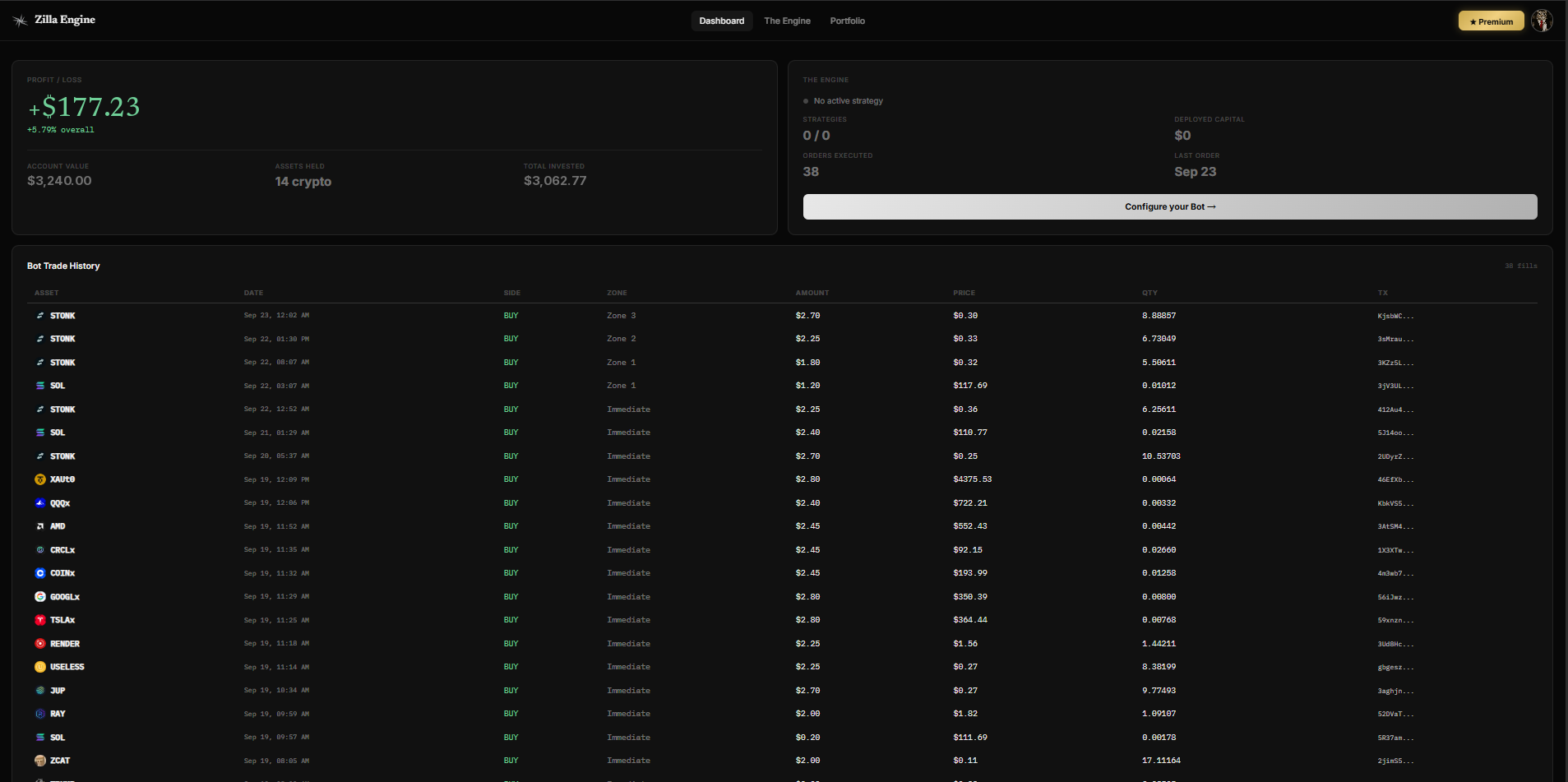Click the SOL icon in the $117.69 row
This screenshot has width=1568, height=782.
(x=40, y=386)
